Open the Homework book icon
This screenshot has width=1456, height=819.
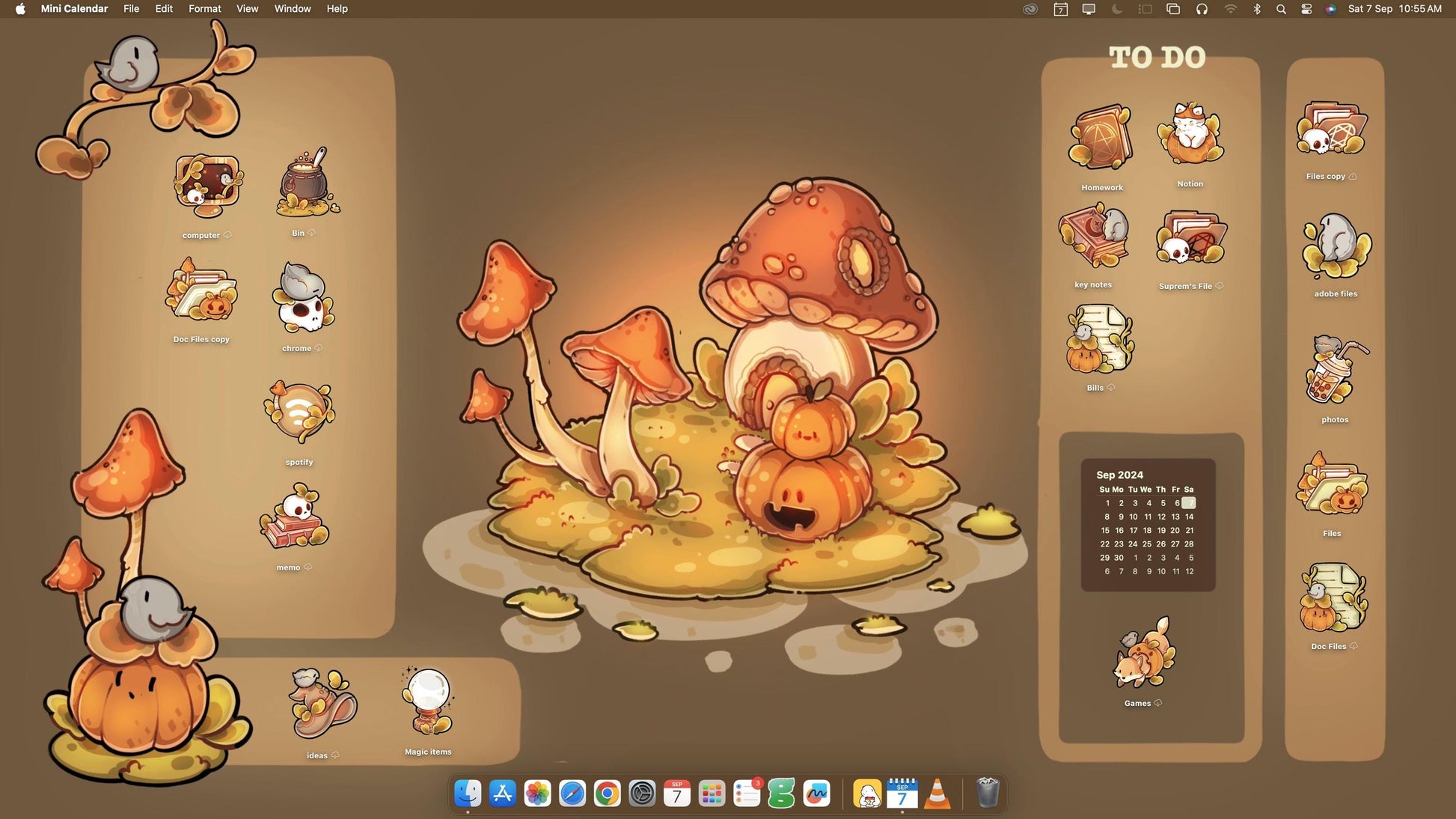[x=1101, y=138]
